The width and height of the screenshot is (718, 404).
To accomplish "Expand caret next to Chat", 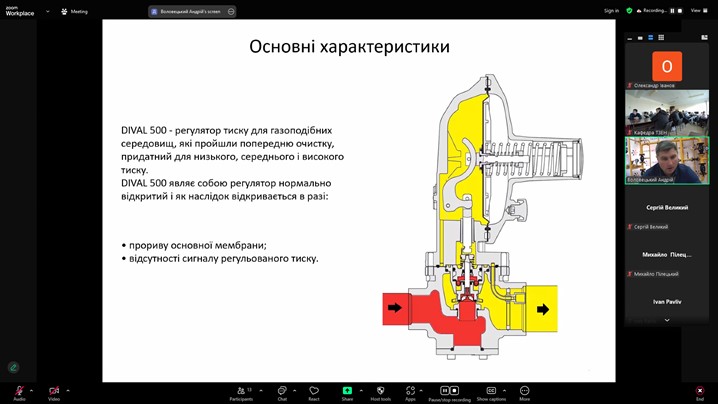I will coord(294,391).
